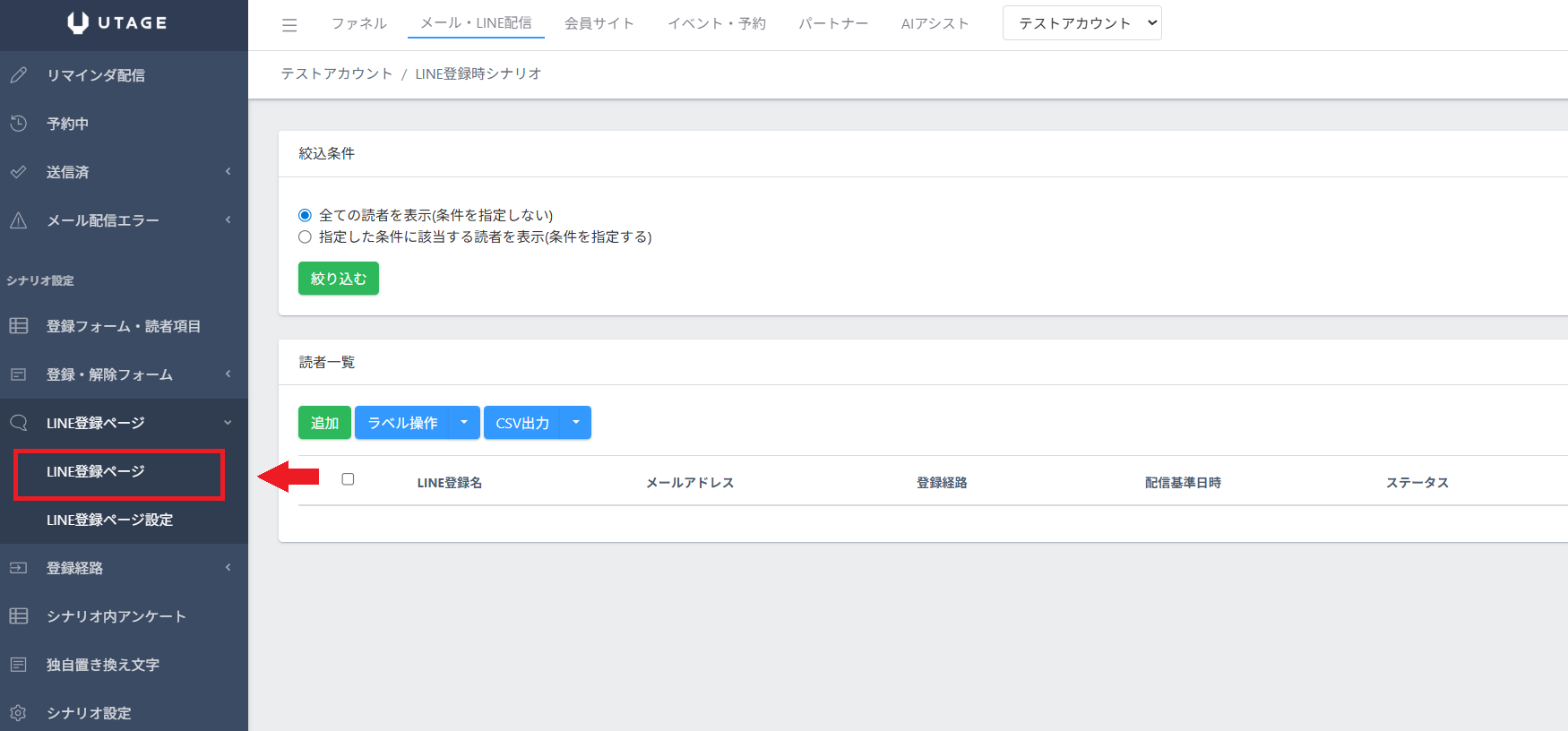Click the pencil icon beside リマインダ配信
The height and width of the screenshot is (731, 1568).
19,75
